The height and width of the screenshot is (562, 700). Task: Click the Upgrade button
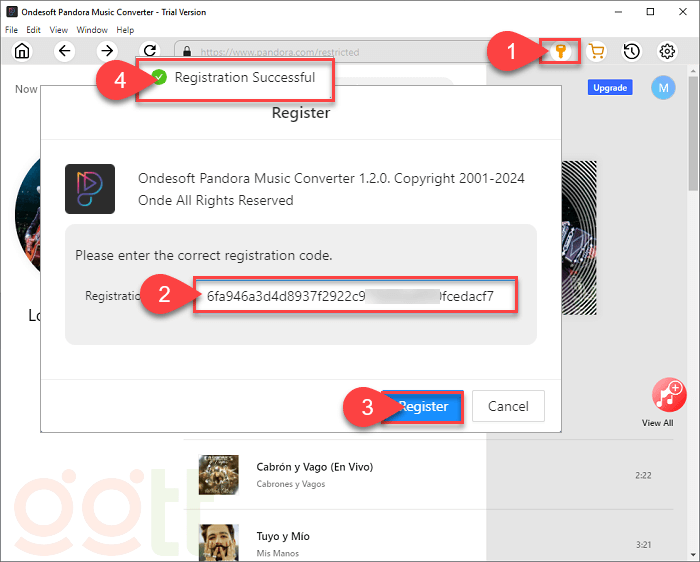click(x=610, y=88)
